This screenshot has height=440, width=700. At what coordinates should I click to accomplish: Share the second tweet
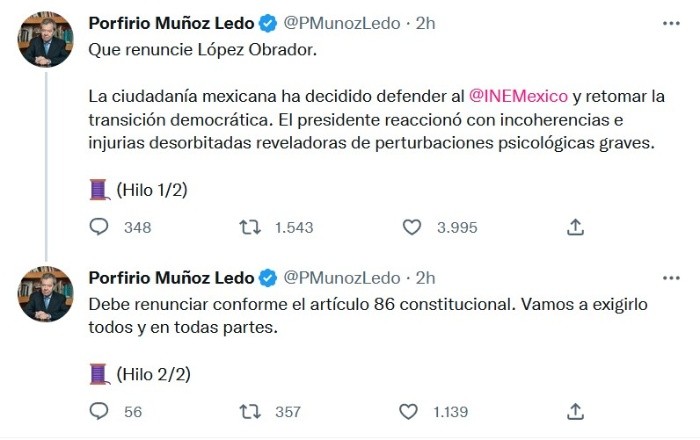click(575, 411)
